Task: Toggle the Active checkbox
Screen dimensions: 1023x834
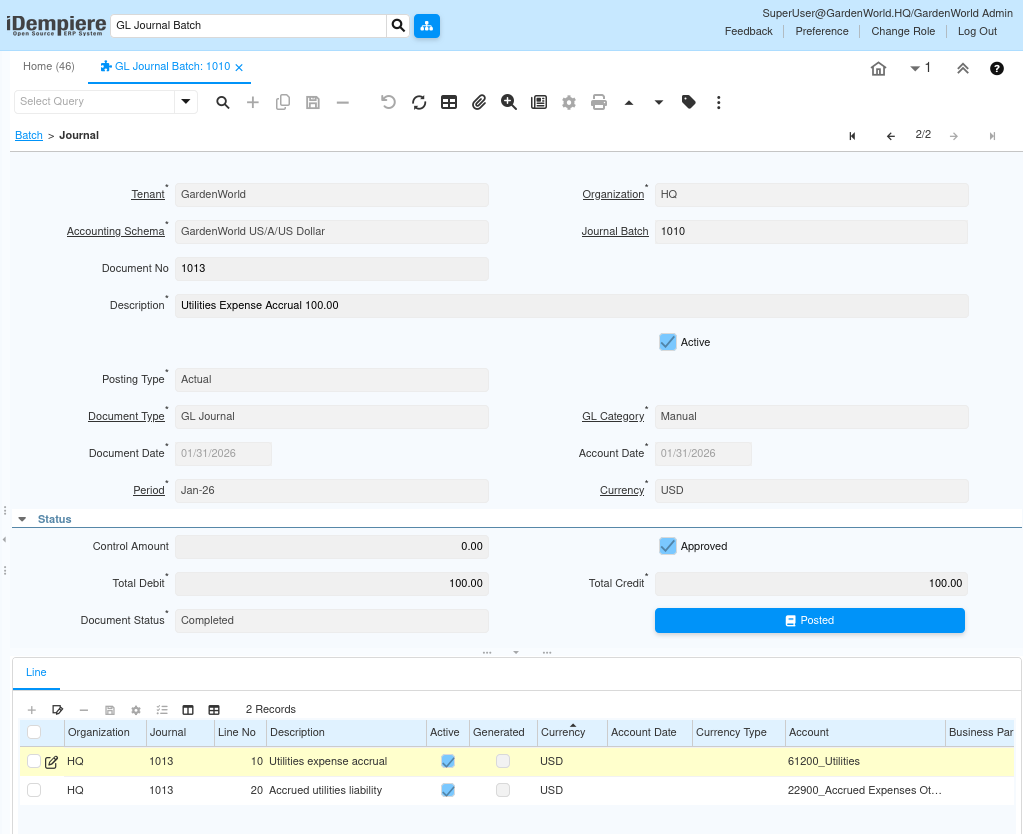Action: pyautogui.click(x=668, y=342)
